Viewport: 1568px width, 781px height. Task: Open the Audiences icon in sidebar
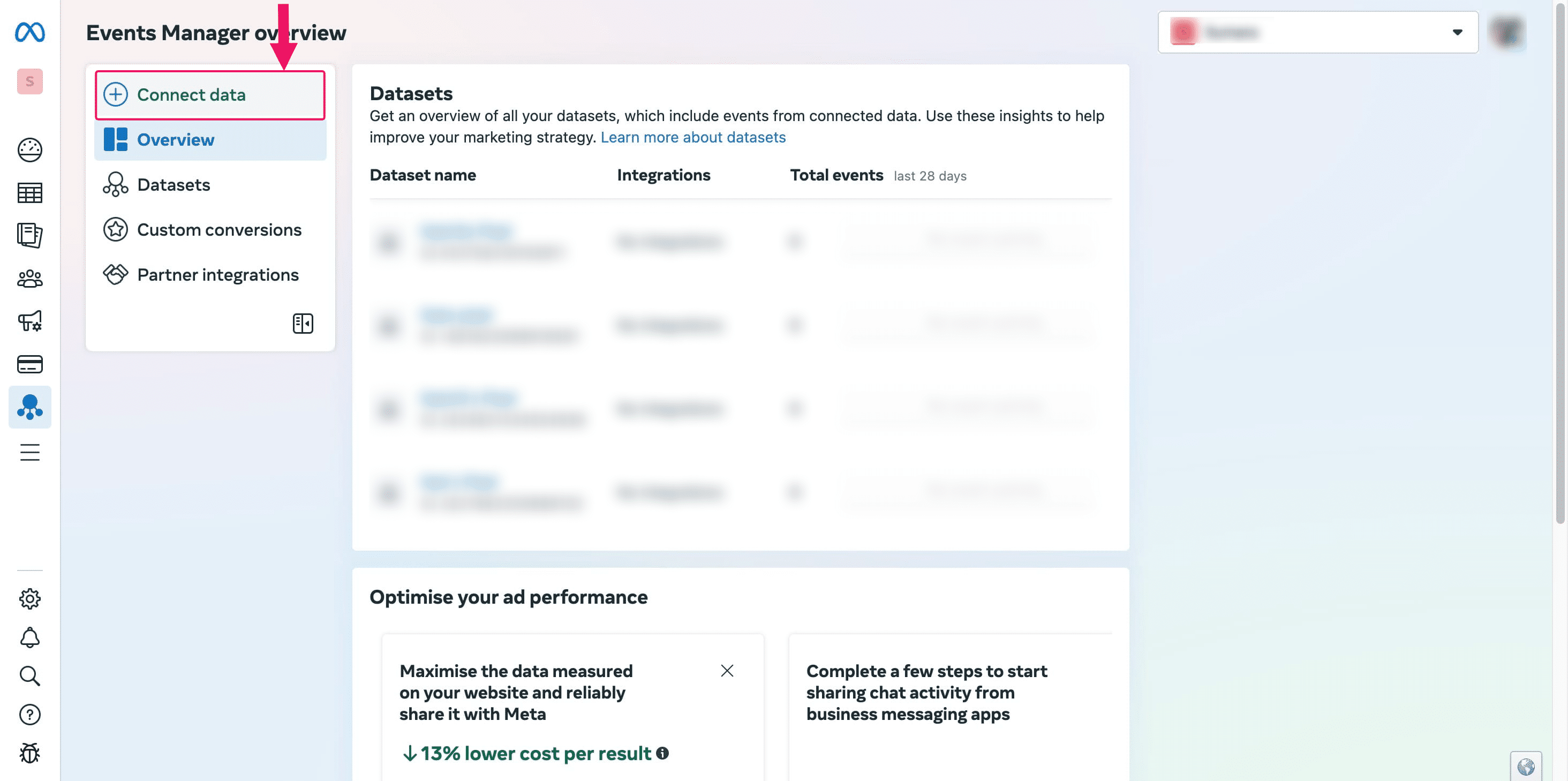click(x=30, y=279)
